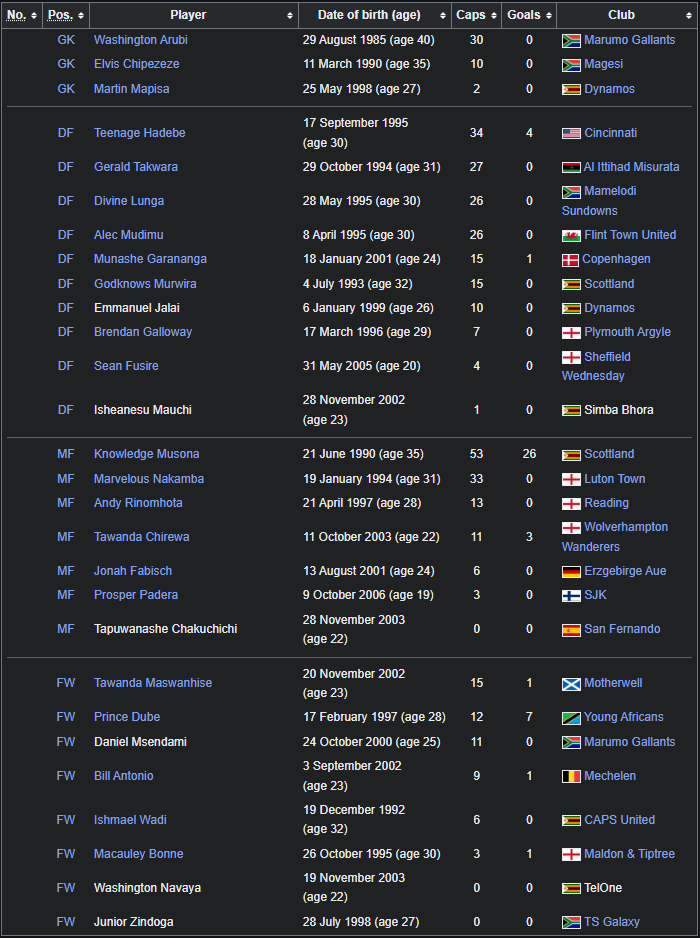Open the Teenage Hadebe player link
The height and width of the screenshot is (938, 700).
(x=139, y=133)
